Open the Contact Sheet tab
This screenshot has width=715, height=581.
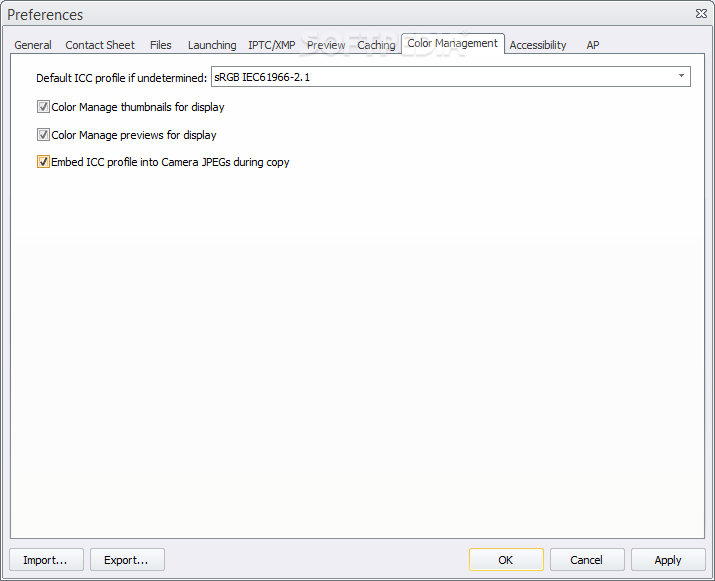tap(100, 45)
